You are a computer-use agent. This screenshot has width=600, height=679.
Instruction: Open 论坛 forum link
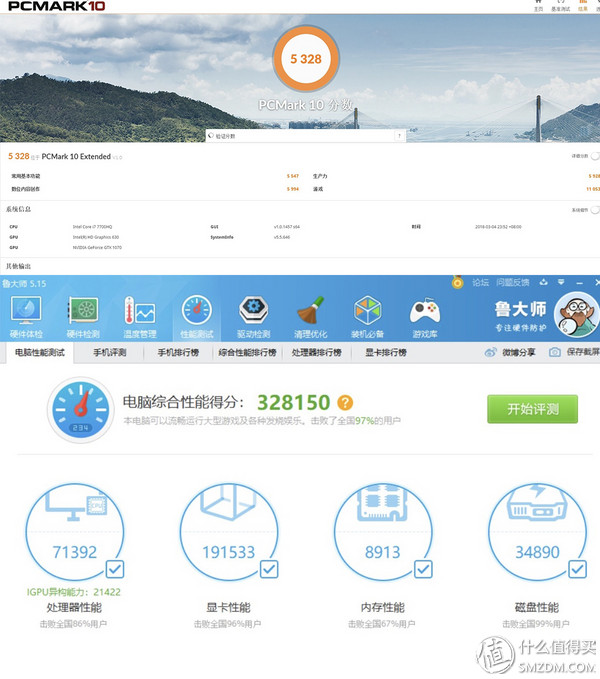pyautogui.click(x=481, y=283)
